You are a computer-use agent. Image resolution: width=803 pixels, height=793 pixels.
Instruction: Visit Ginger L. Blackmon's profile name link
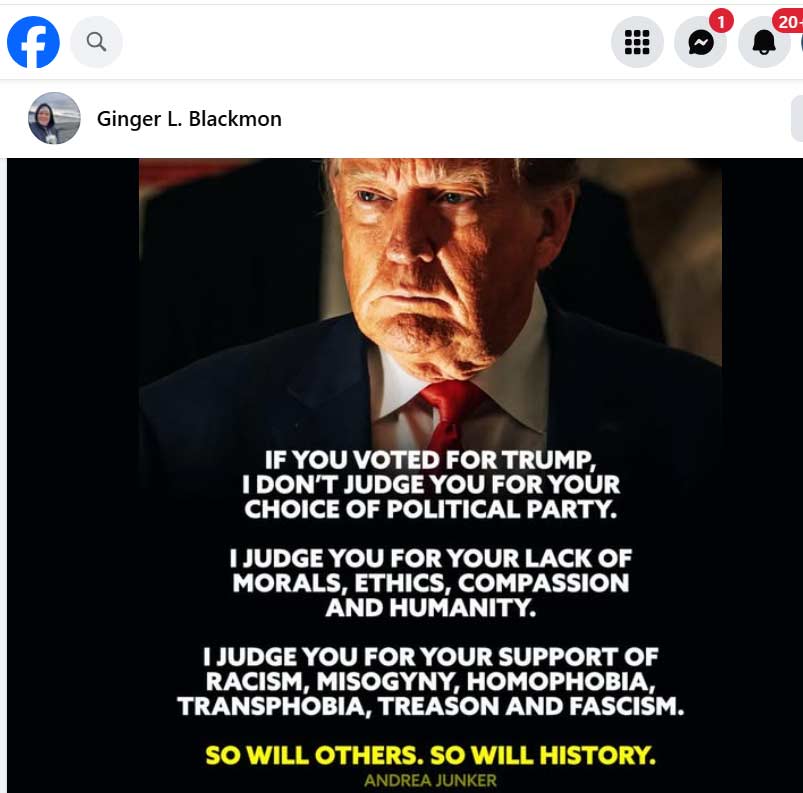click(189, 119)
